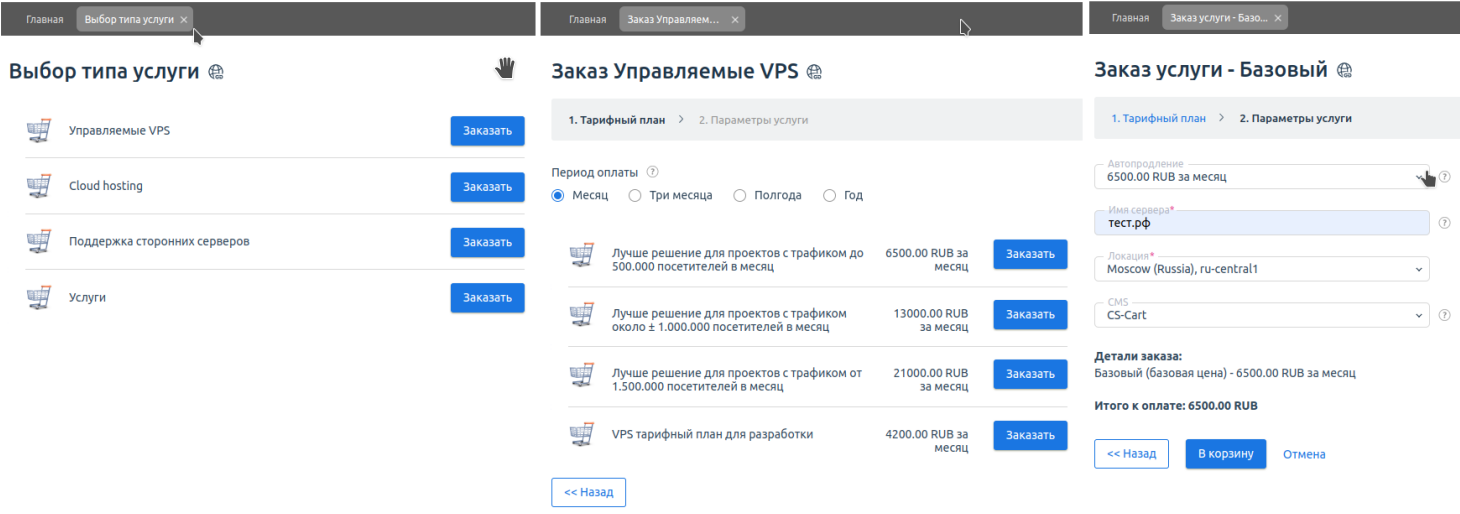
Task: Click cart icon beside 13000.00 RUB tariff plan
Action: [x=581, y=315]
